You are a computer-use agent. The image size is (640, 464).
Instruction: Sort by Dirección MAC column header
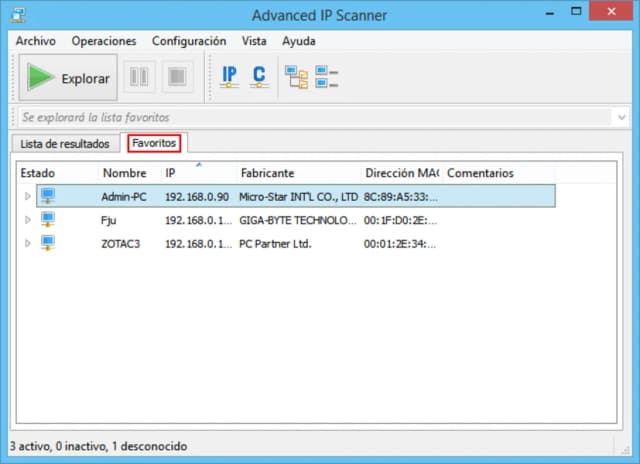click(x=402, y=173)
